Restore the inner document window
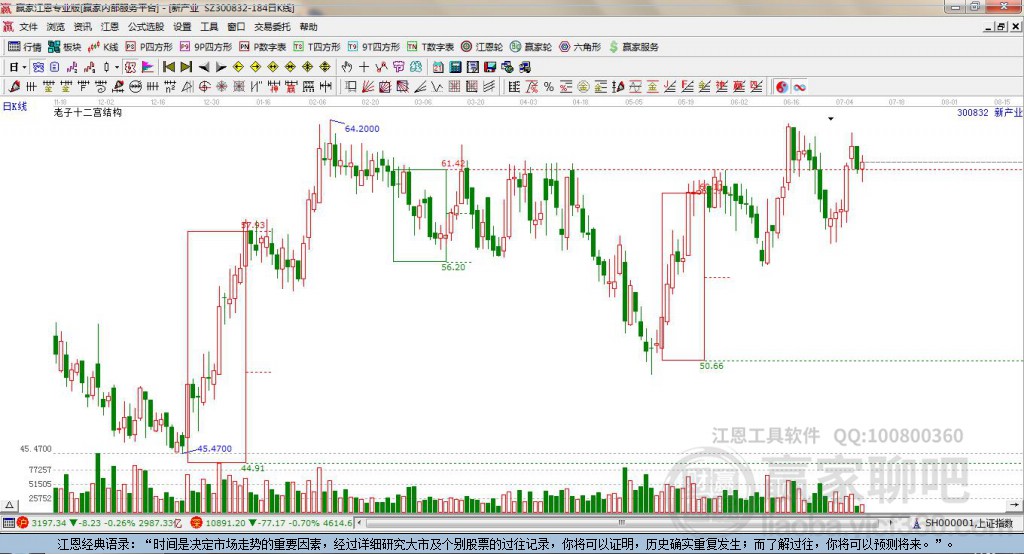 [1002, 27]
